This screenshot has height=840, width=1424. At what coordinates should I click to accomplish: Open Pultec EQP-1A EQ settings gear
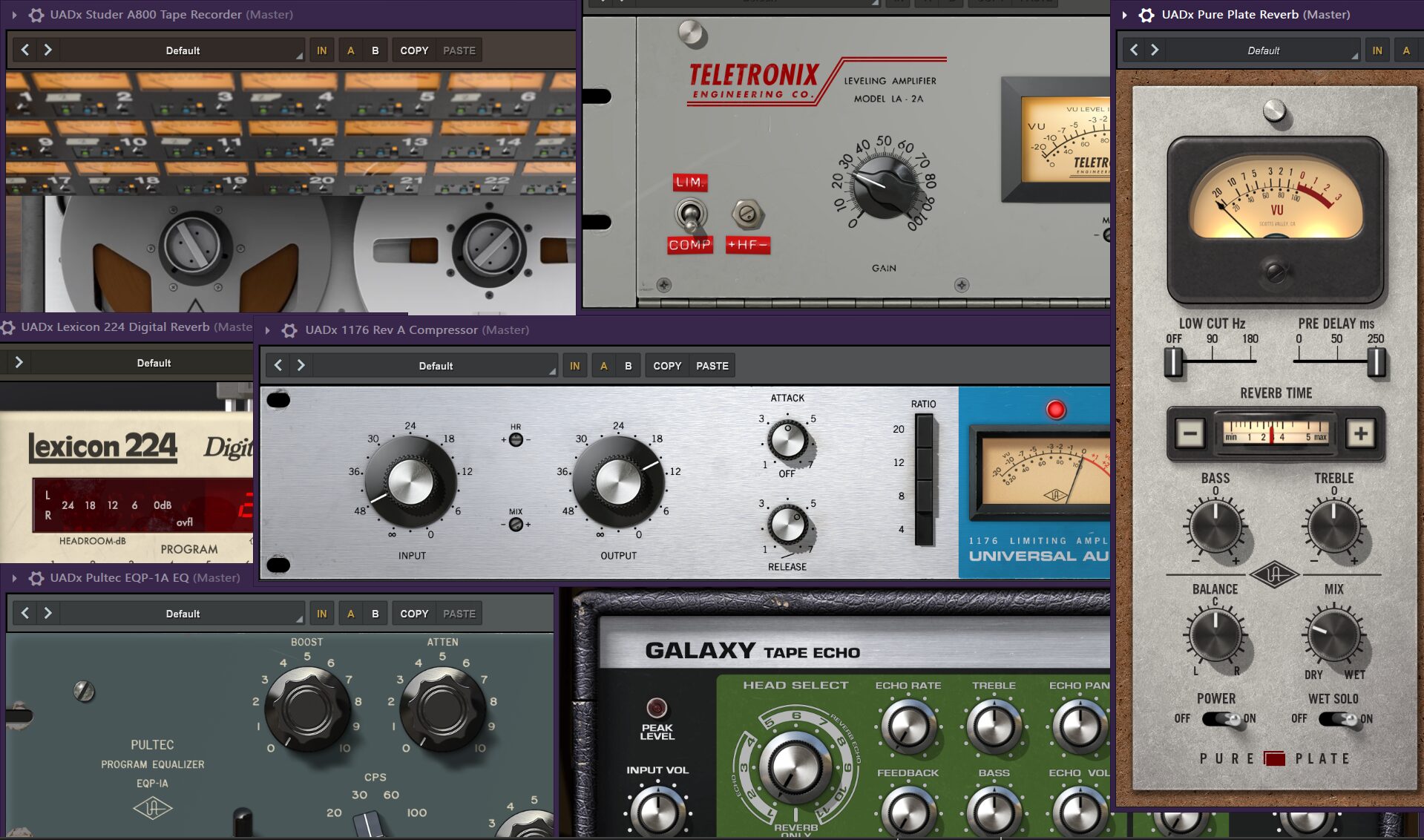click(36, 578)
